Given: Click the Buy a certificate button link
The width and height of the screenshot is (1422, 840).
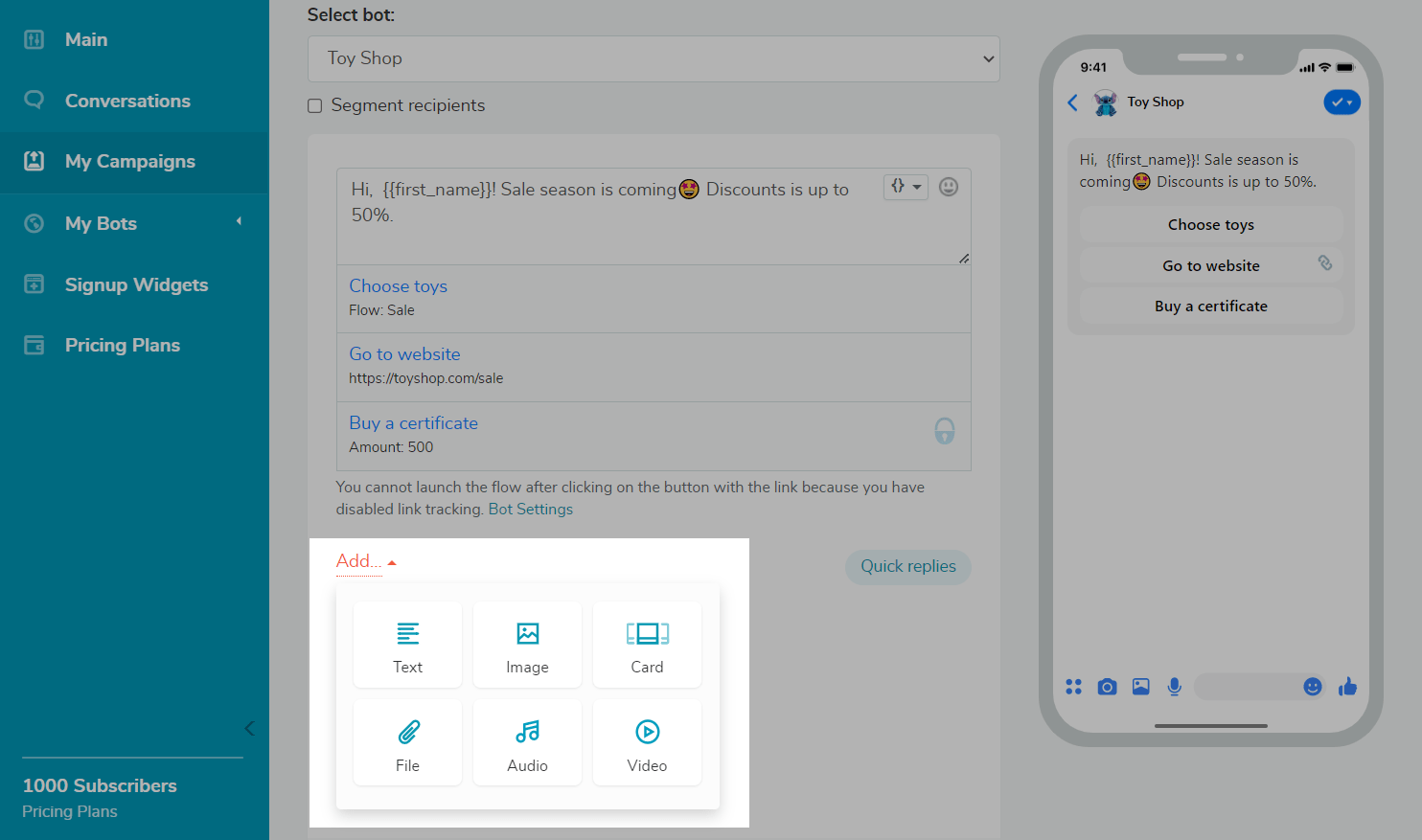Looking at the screenshot, I should pos(413,423).
